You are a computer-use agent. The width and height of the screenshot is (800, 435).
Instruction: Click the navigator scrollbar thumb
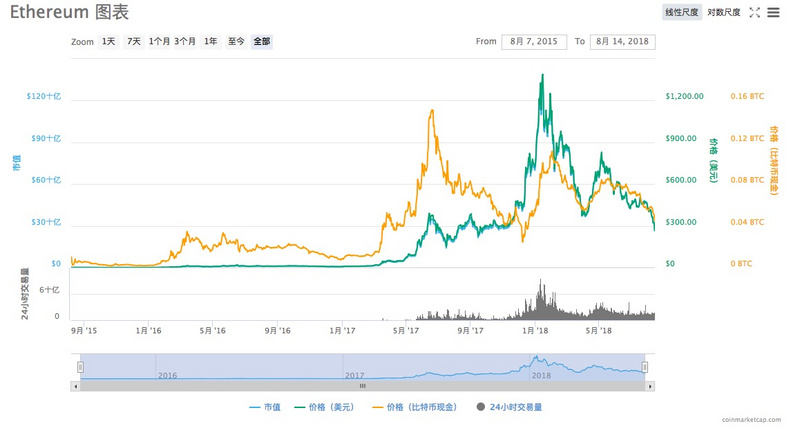363,386
